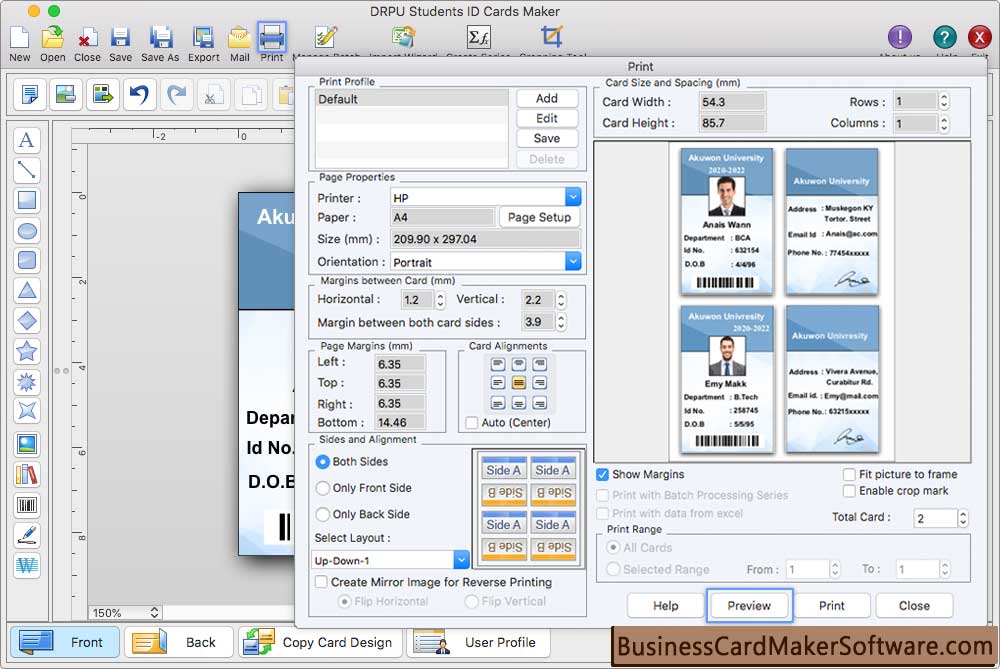Screen dimensions: 1000x669
Task: Open file using the Open folder icon
Action: (x=52, y=38)
